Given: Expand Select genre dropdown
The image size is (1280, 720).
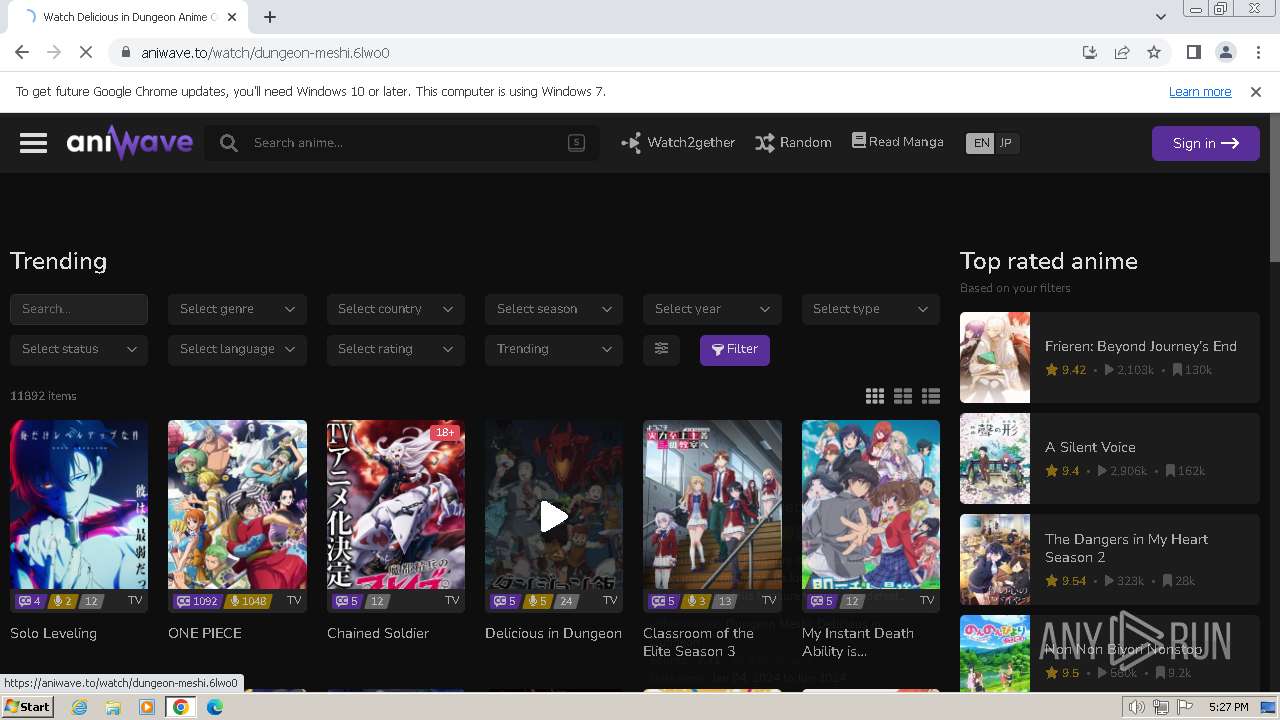Looking at the screenshot, I should click(x=237, y=309).
